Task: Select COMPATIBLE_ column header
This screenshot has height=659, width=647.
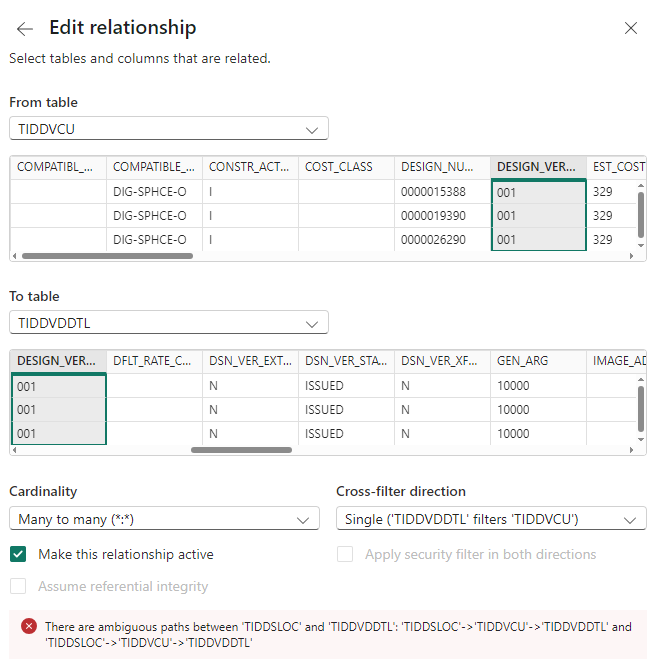Action: point(155,167)
